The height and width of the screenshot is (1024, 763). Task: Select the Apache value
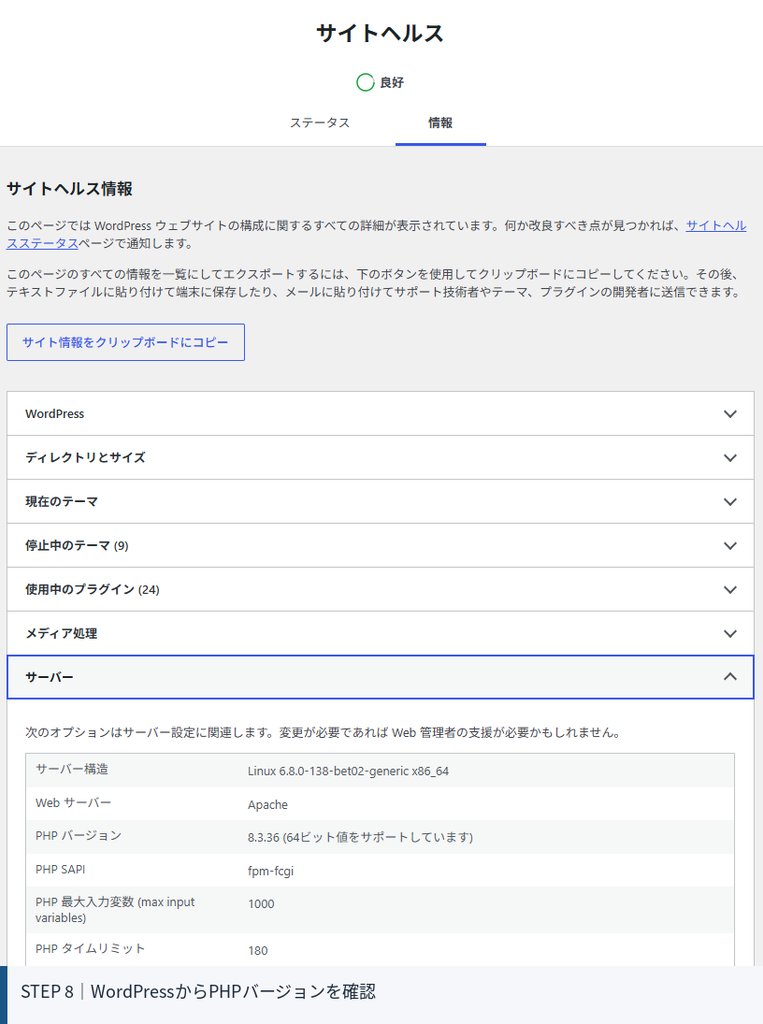coord(268,805)
